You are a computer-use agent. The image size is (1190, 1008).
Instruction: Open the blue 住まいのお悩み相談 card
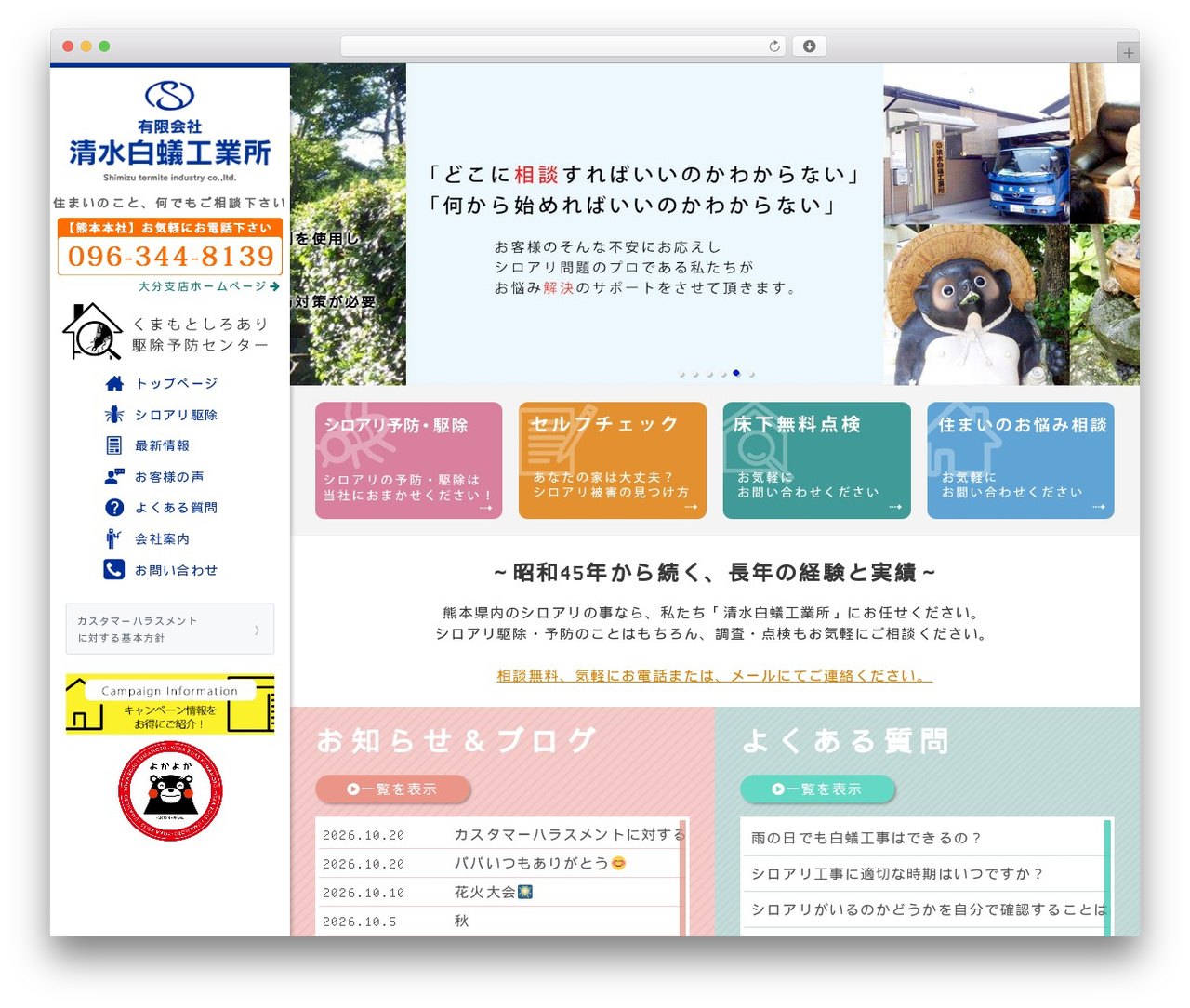tap(1021, 460)
